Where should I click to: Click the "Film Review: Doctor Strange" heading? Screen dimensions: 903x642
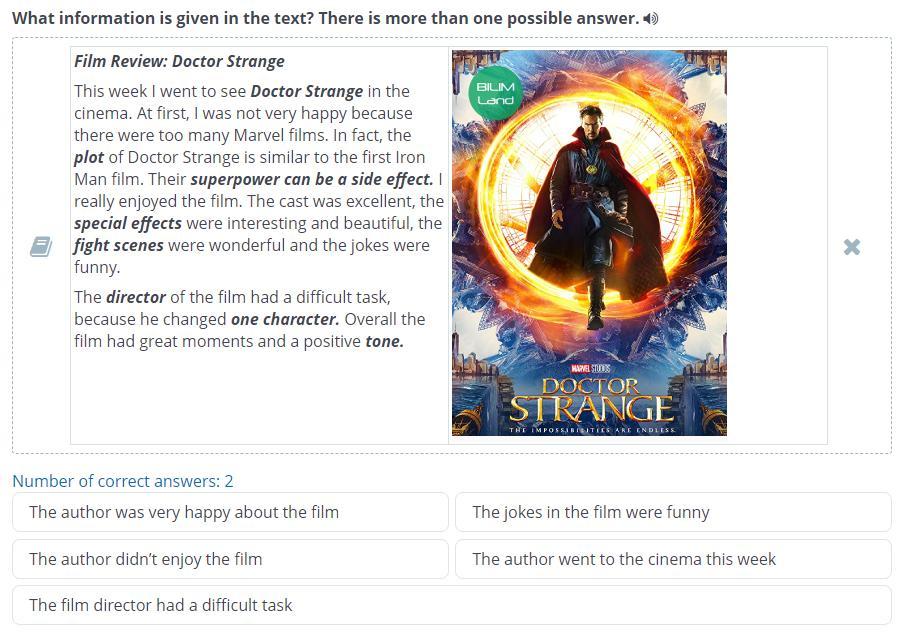[x=179, y=61]
